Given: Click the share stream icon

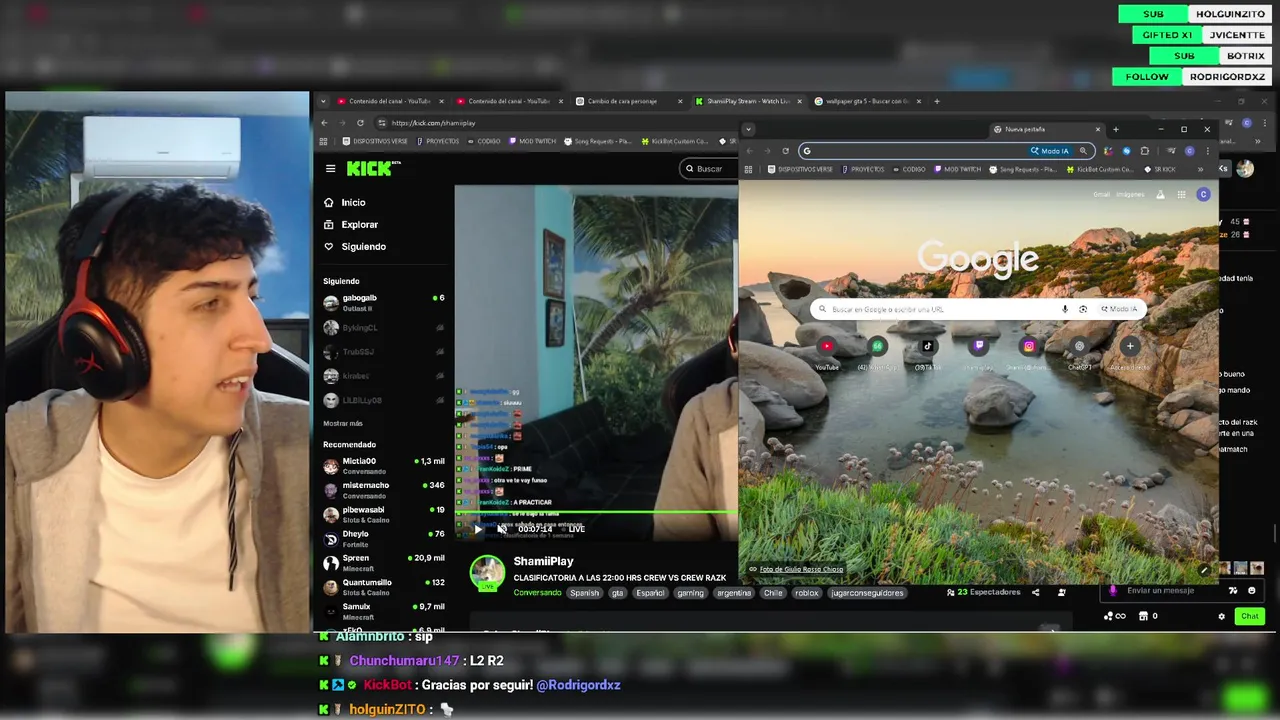Looking at the screenshot, I should [1035, 592].
